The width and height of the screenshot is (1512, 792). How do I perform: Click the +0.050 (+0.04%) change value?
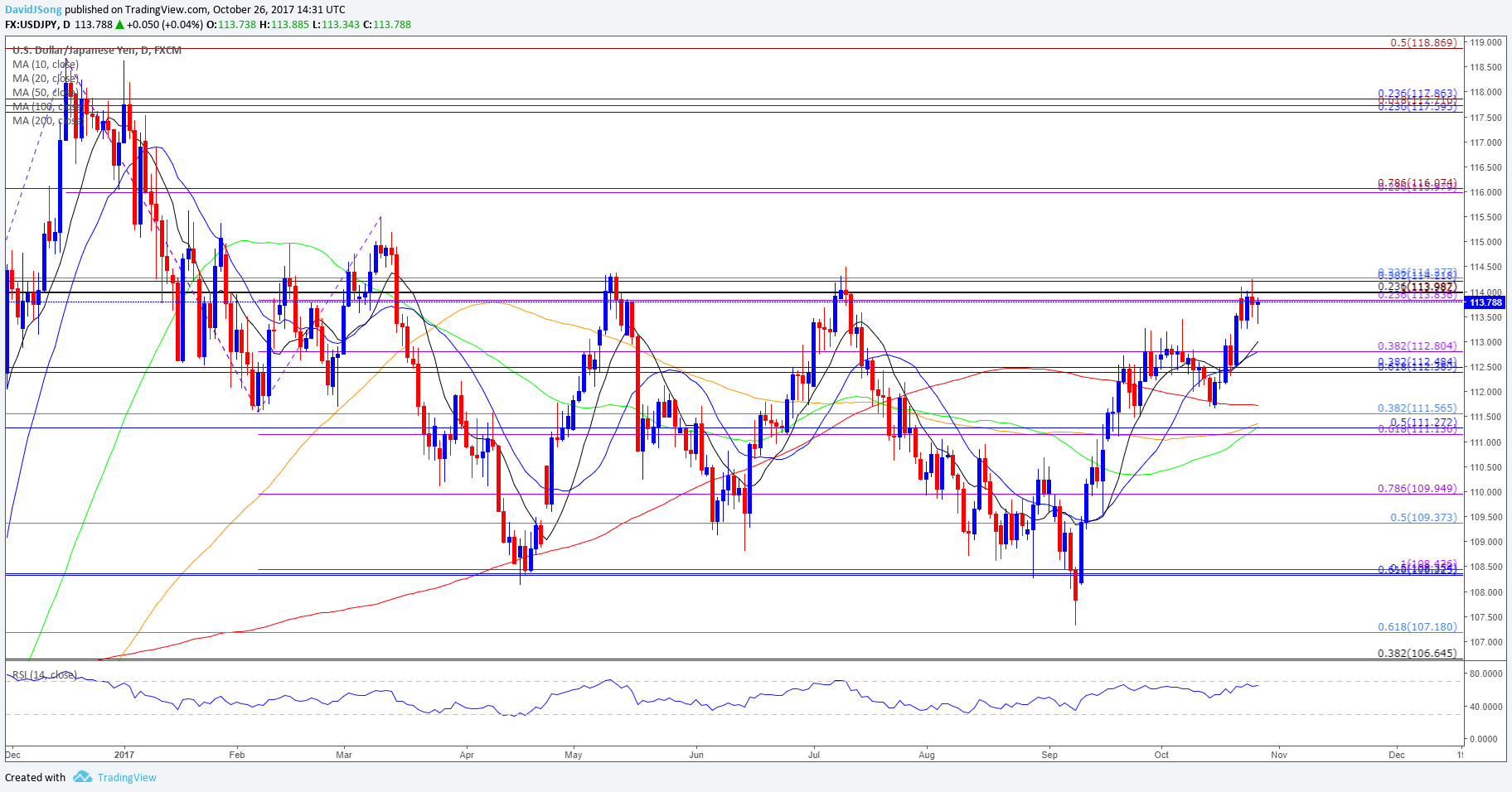[164, 25]
